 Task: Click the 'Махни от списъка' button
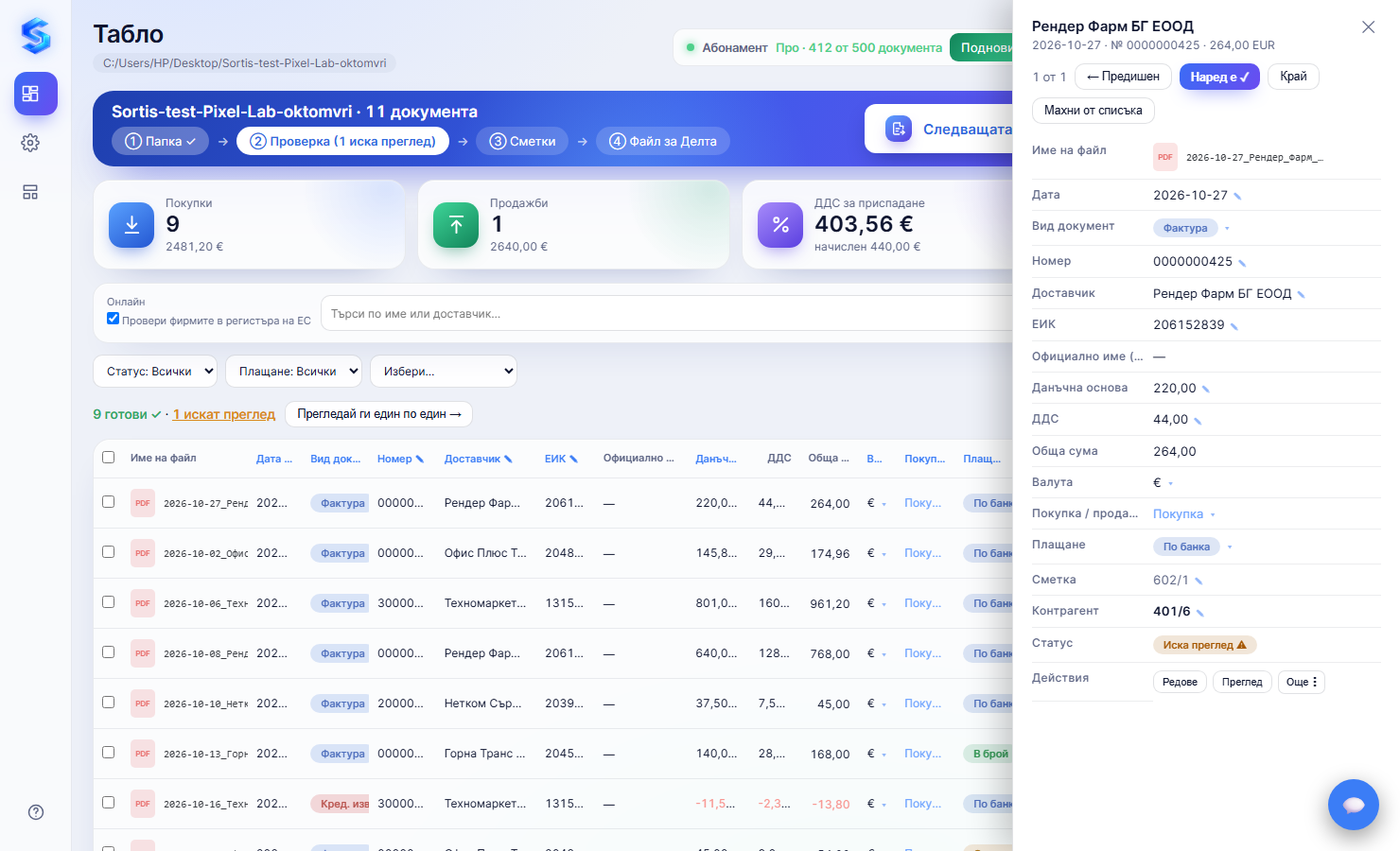(1094, 111)
